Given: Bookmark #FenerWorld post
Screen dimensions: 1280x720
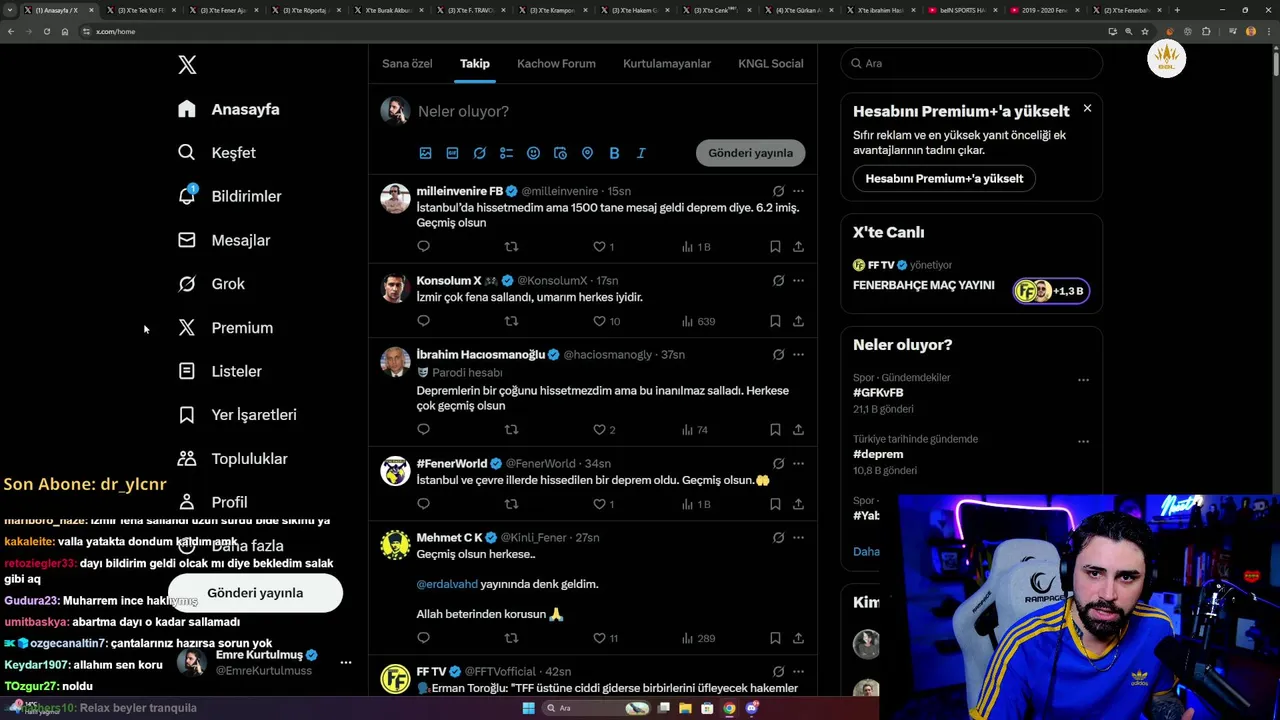Looking at the screenshot, I should (x=775, y=504).
